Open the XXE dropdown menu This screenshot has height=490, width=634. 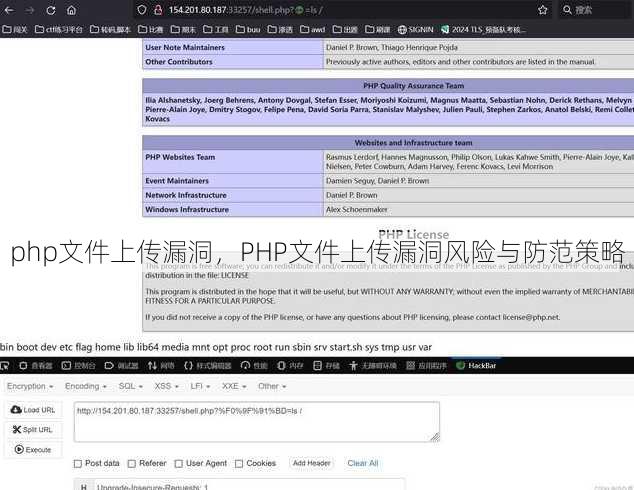click(234, 387)
